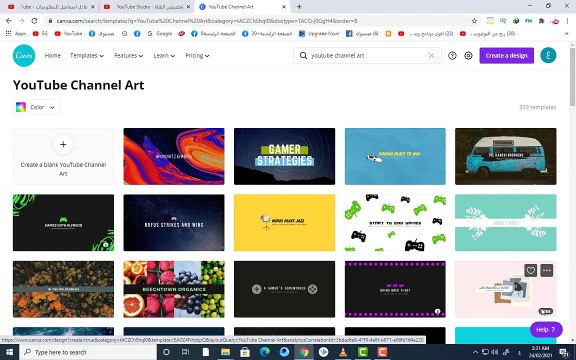Click the Color swatch rainbow icon
Screen dimensions: 576x360
(x=21, y=107)
